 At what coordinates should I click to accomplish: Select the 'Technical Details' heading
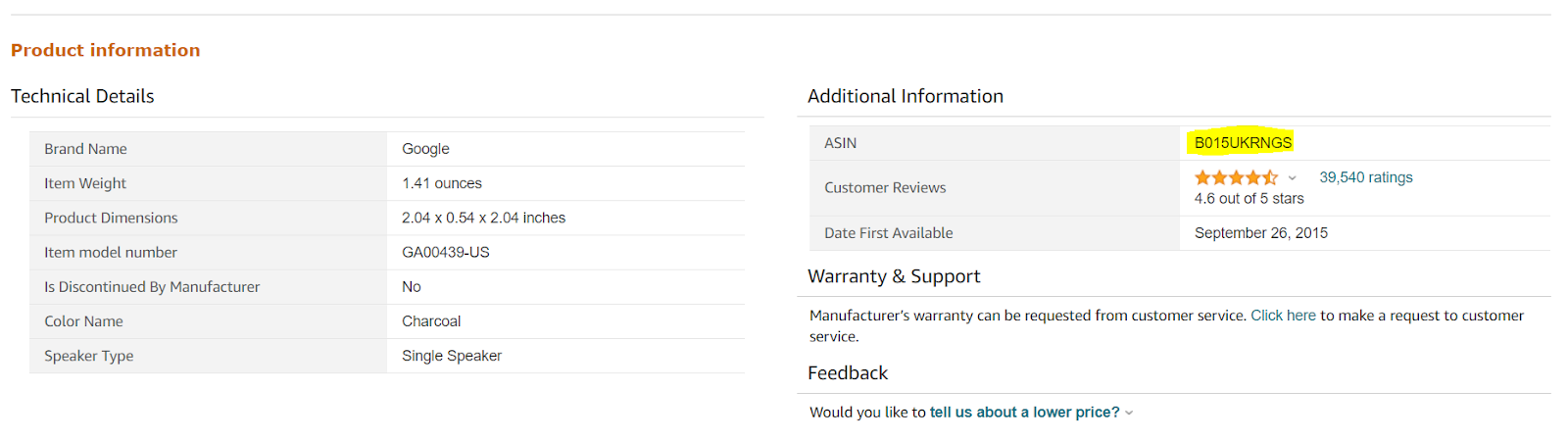(x=82, y=96)
